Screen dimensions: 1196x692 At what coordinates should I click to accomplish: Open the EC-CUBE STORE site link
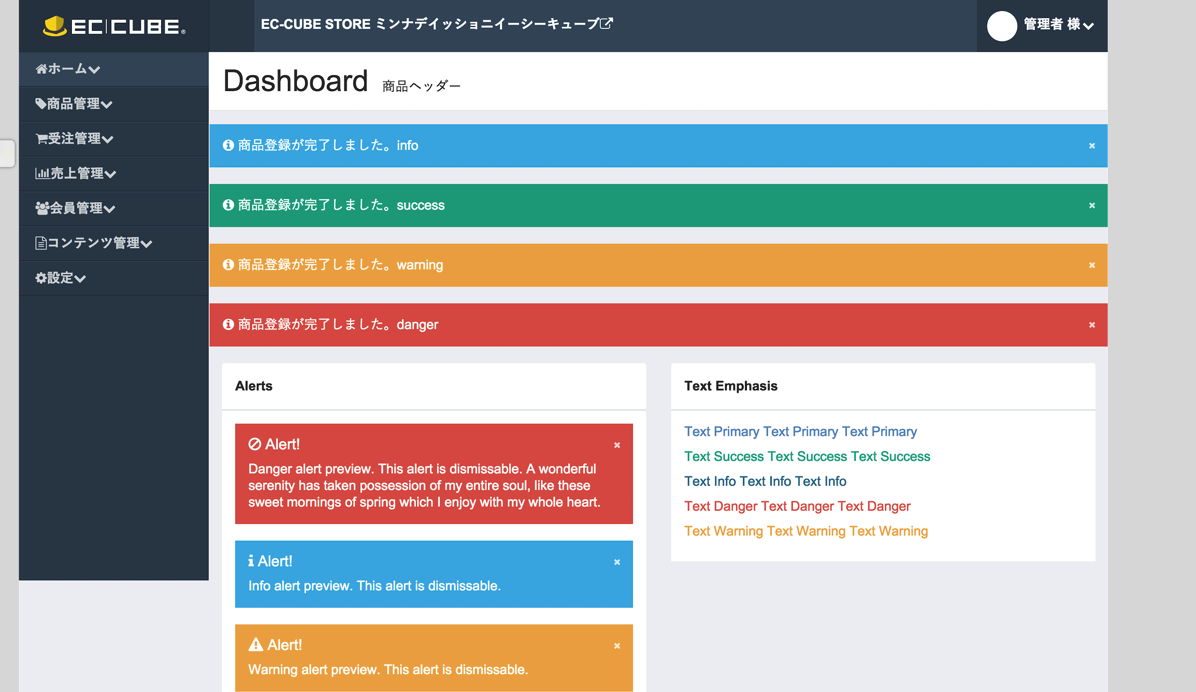430,24
